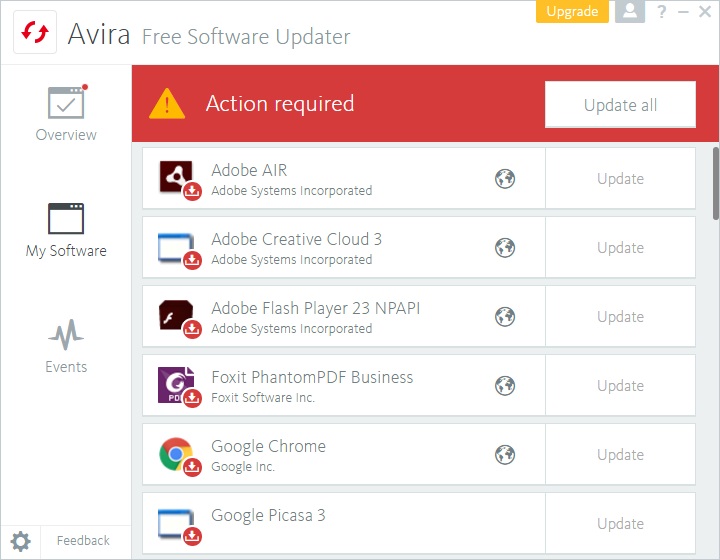Select the Events label in sidebar

coord(66,367)
